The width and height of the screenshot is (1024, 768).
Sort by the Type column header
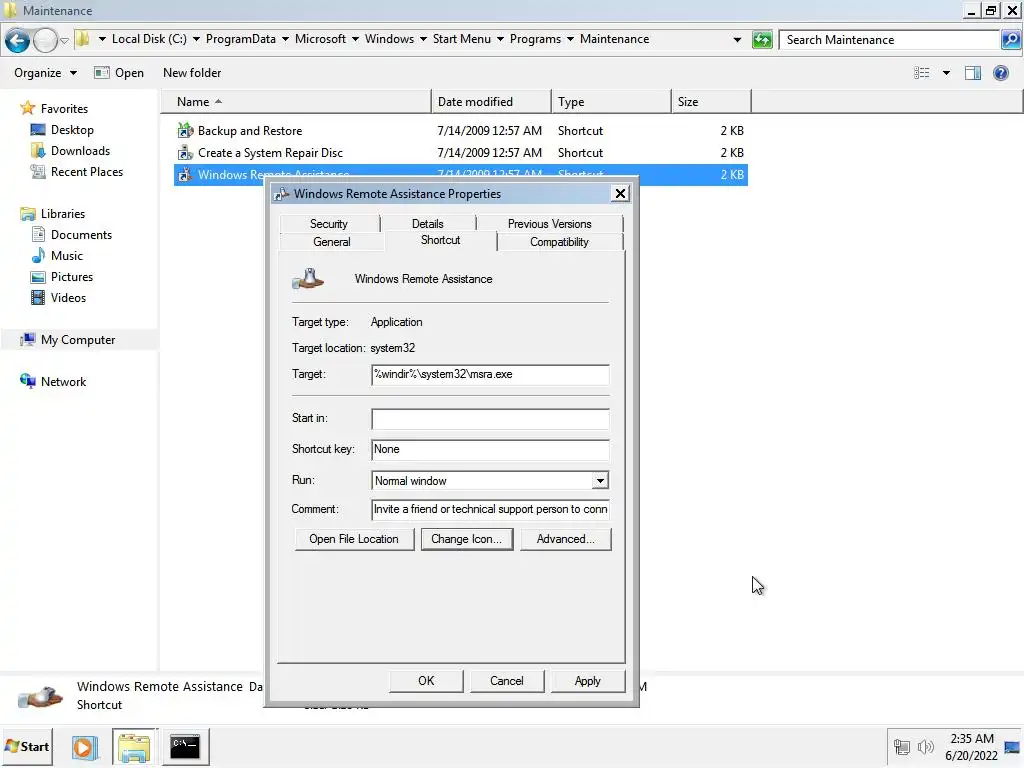pos(611,102)
